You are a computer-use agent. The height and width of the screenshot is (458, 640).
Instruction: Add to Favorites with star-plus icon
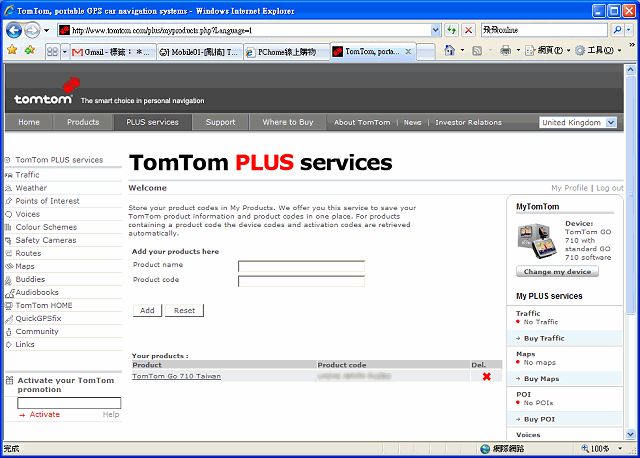click(x=30, y=50)
